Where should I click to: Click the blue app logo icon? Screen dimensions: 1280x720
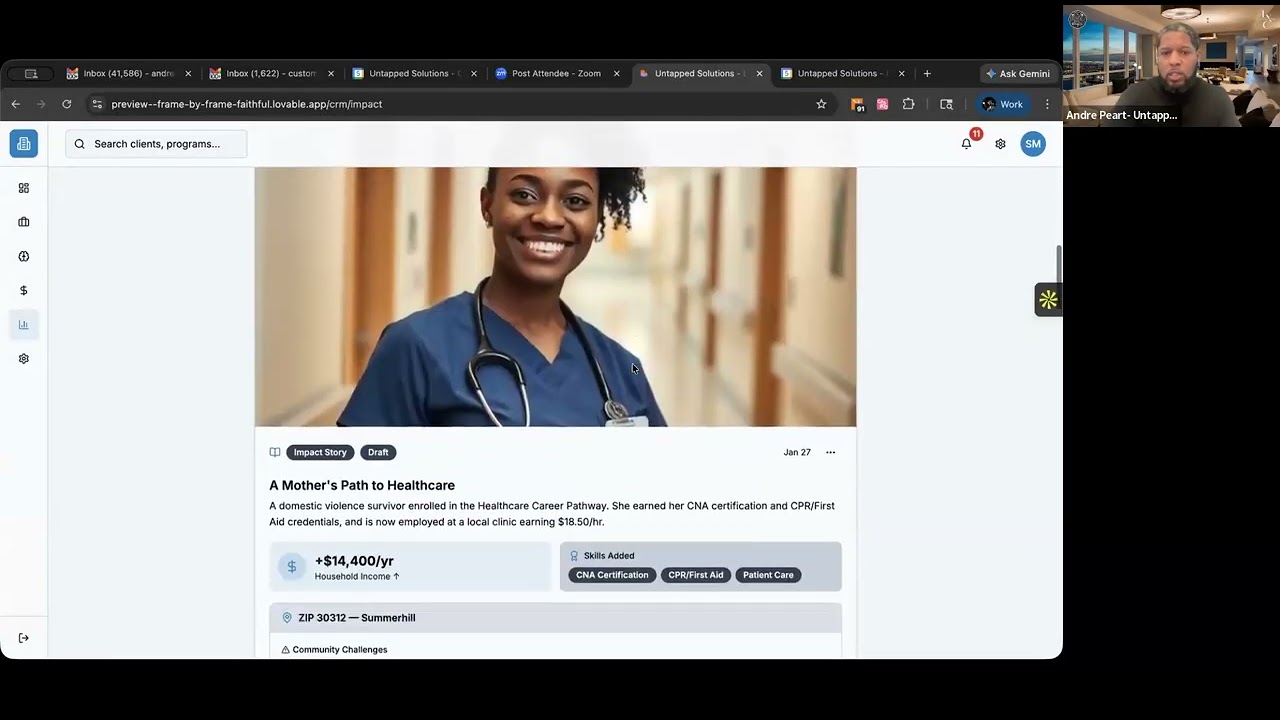pyautogui.click(x=24, y=144)
